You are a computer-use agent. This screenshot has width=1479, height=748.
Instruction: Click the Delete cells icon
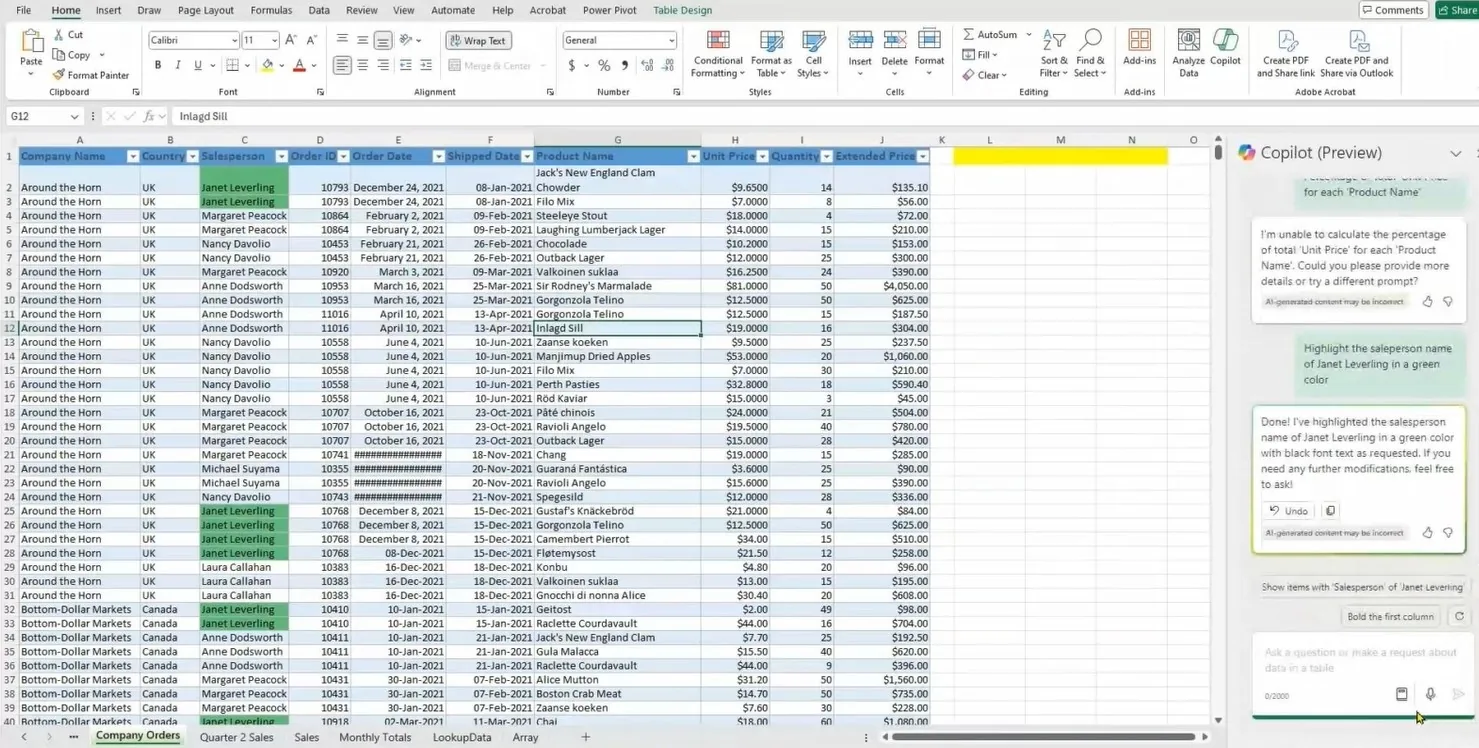pyautogui.click(x=894, y=40)
